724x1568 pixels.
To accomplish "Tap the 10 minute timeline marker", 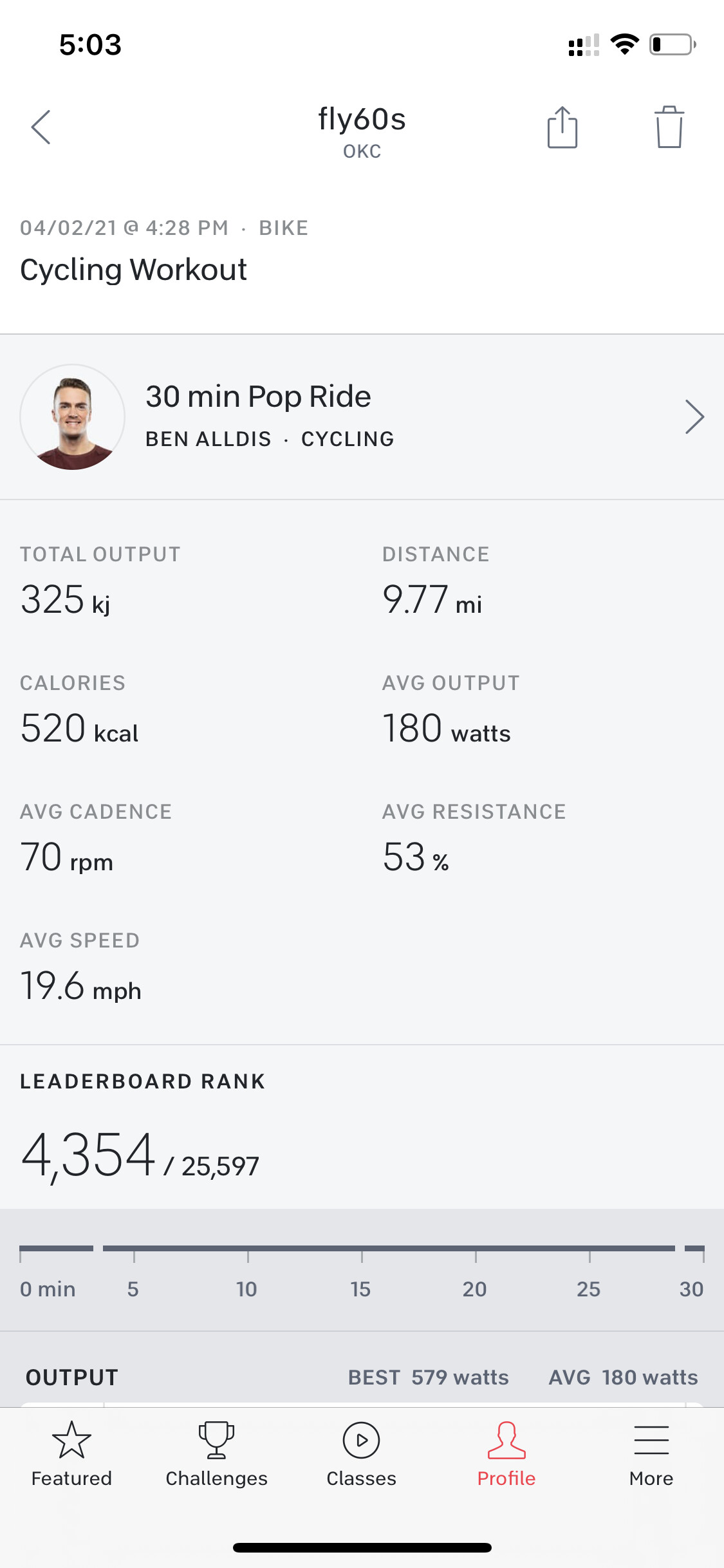I will pyautogui.click(x=246, y=1289).
